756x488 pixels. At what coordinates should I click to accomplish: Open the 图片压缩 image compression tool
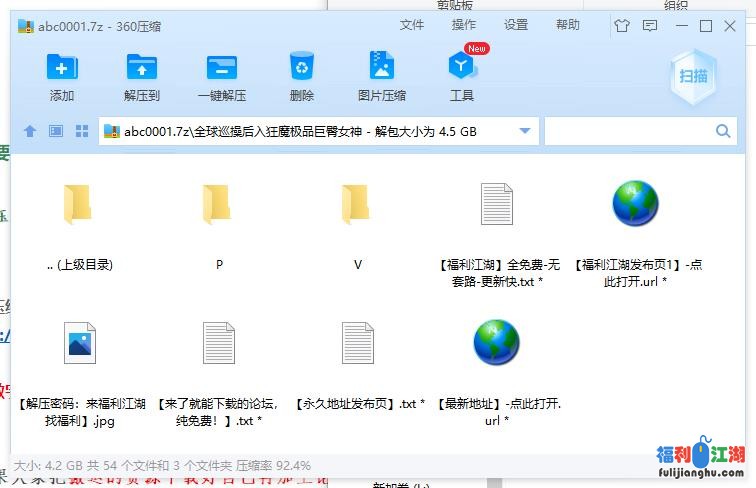pos(382,68)
